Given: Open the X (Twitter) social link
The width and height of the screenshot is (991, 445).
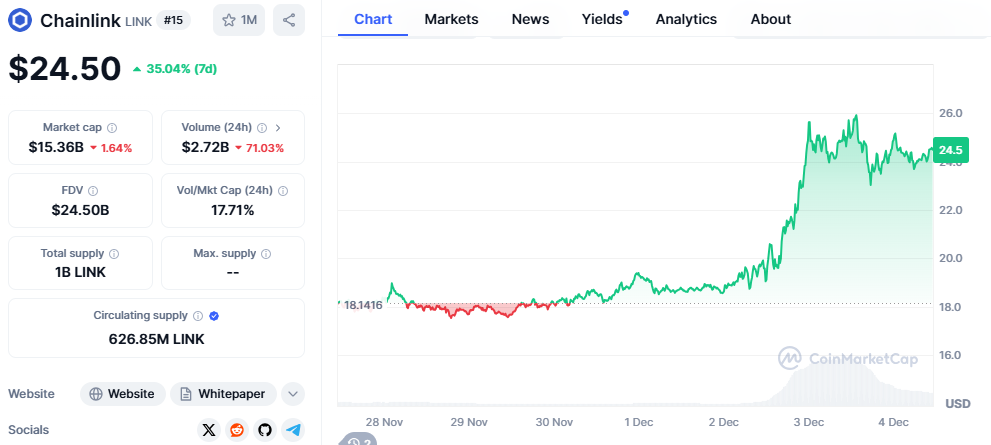Looking at the screenshot, I should pyautogui.click(x=209, y=430).
